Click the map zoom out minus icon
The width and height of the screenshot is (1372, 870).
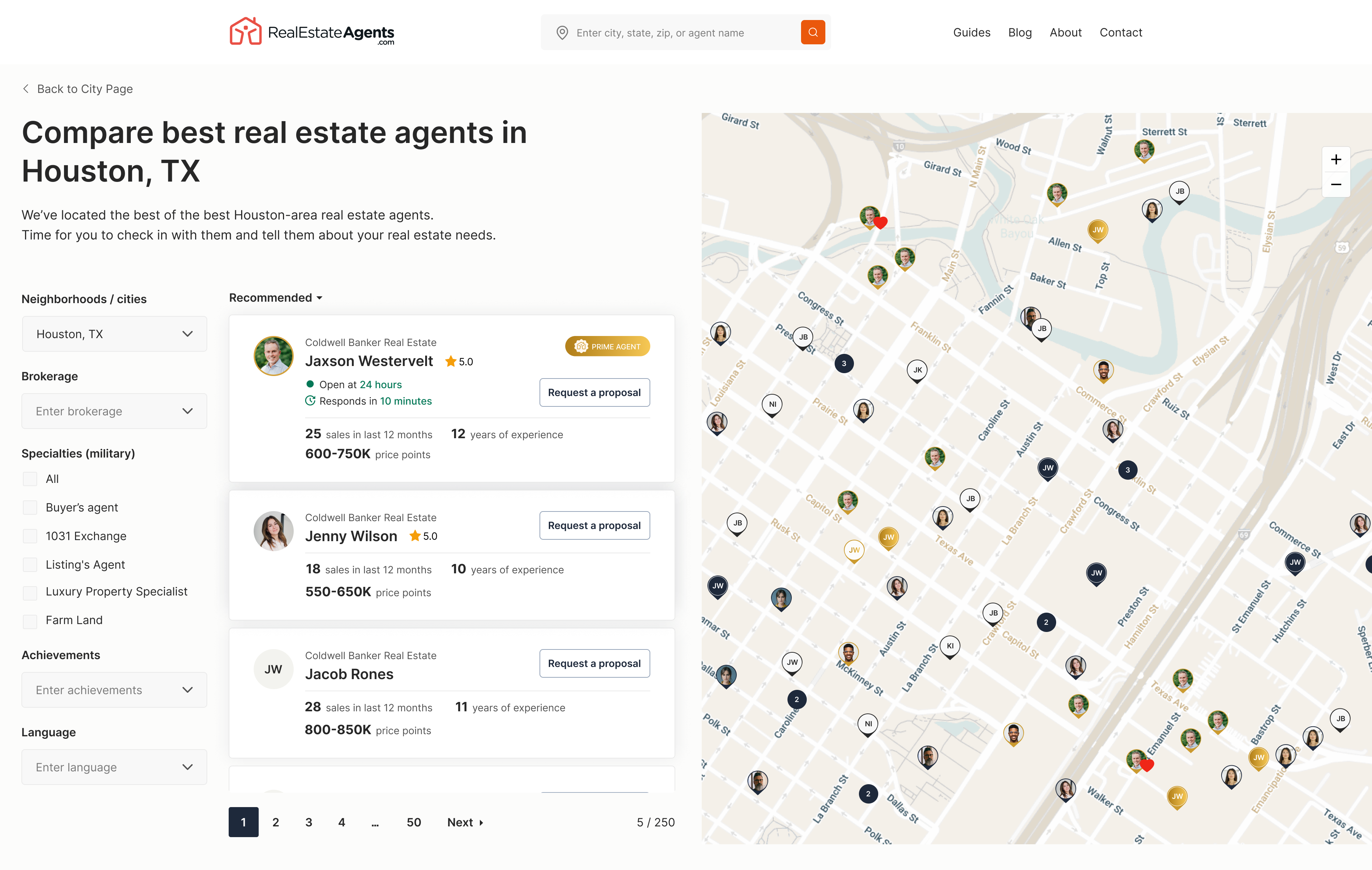(x=1336, y=185)
